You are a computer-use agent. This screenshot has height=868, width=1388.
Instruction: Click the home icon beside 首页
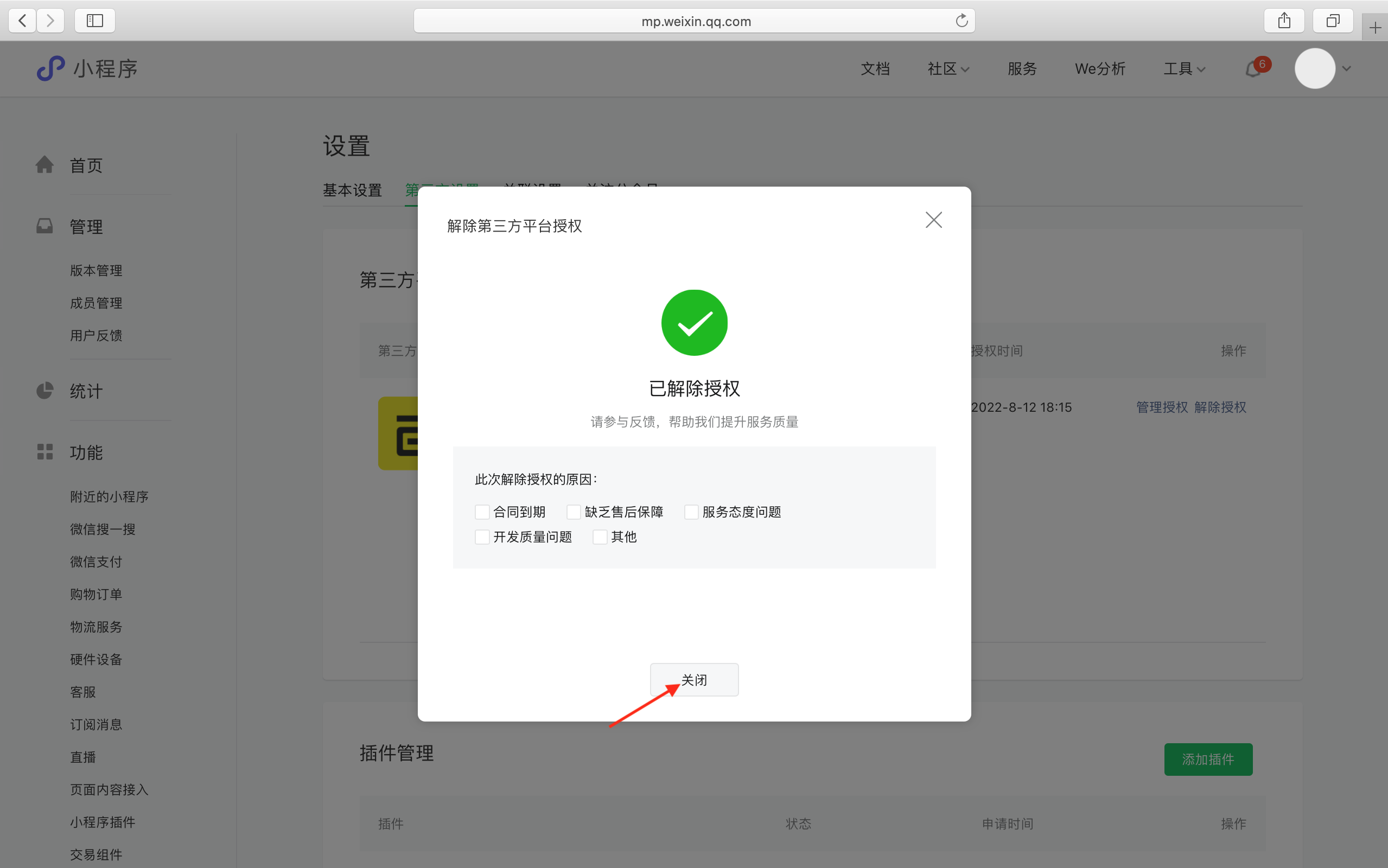(45, 165)
